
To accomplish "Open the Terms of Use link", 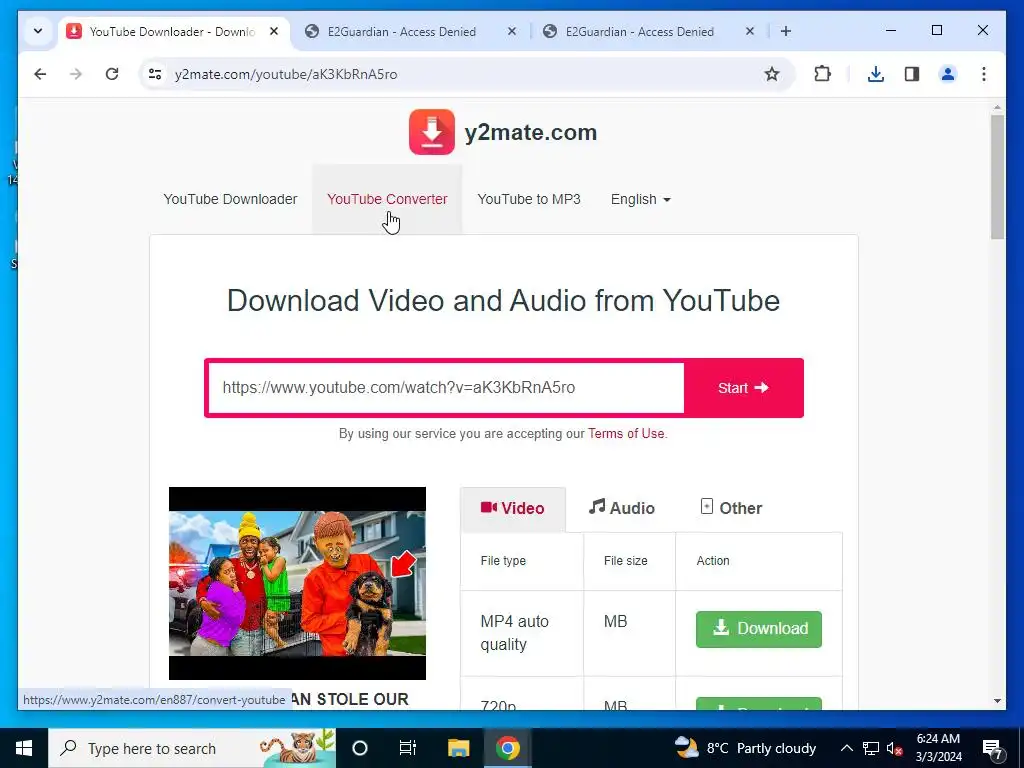I will [626, 434].
